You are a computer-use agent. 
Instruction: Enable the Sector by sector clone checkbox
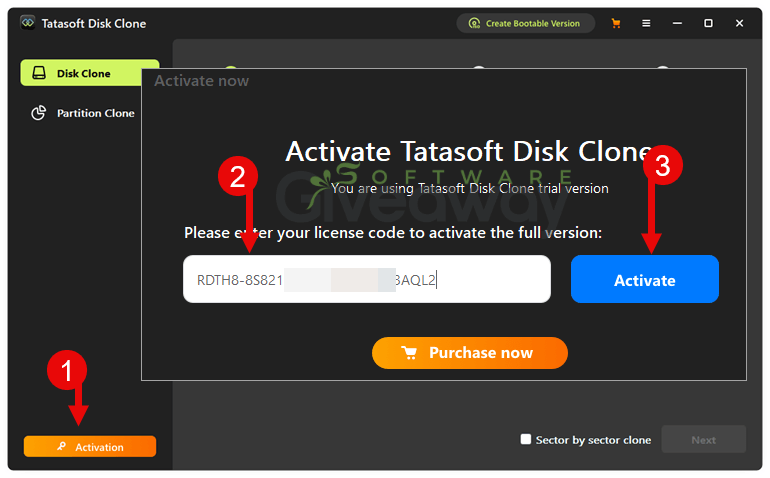(x=526, y=439)
